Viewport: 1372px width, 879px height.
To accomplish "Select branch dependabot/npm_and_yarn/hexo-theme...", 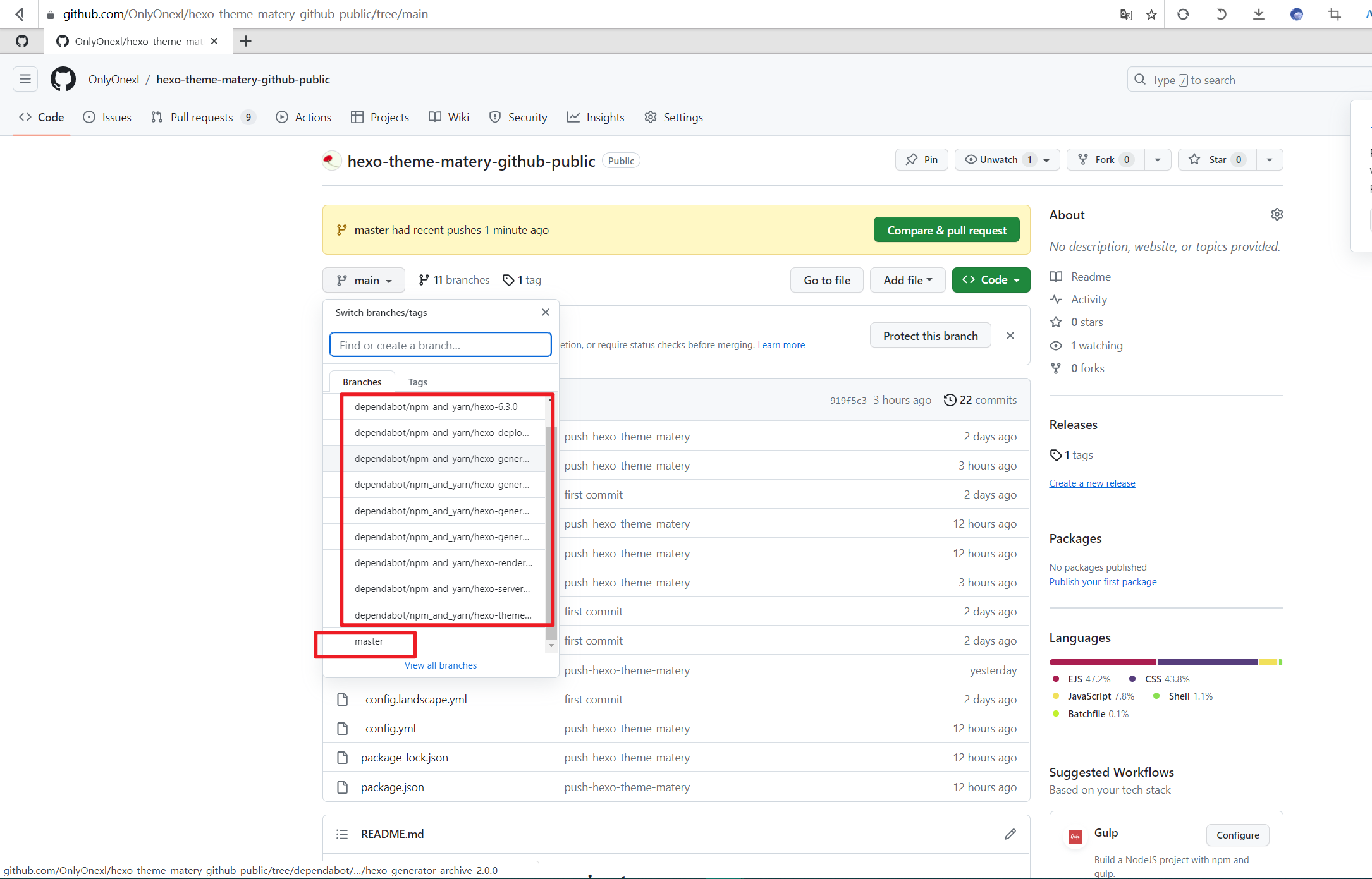I will [x=436, y=615].
